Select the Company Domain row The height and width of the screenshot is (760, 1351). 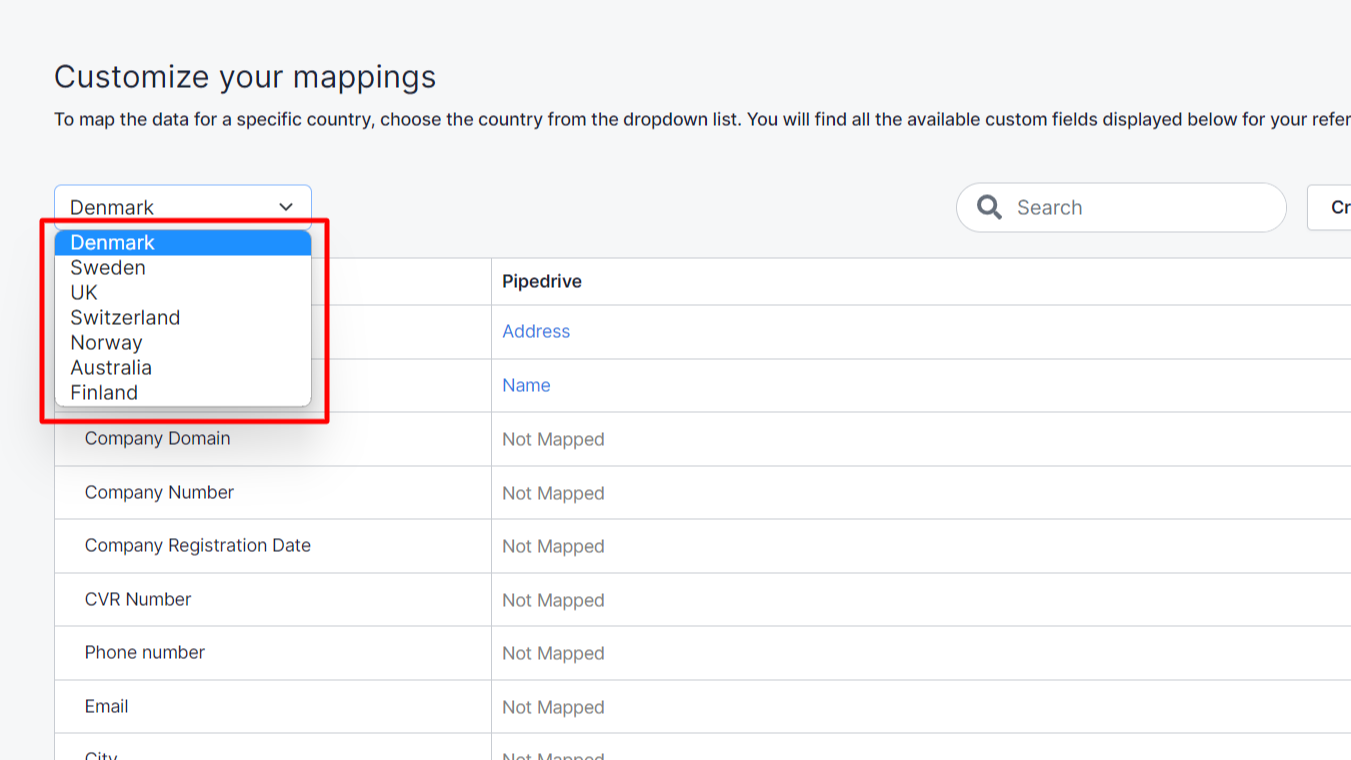pos(157,438)
